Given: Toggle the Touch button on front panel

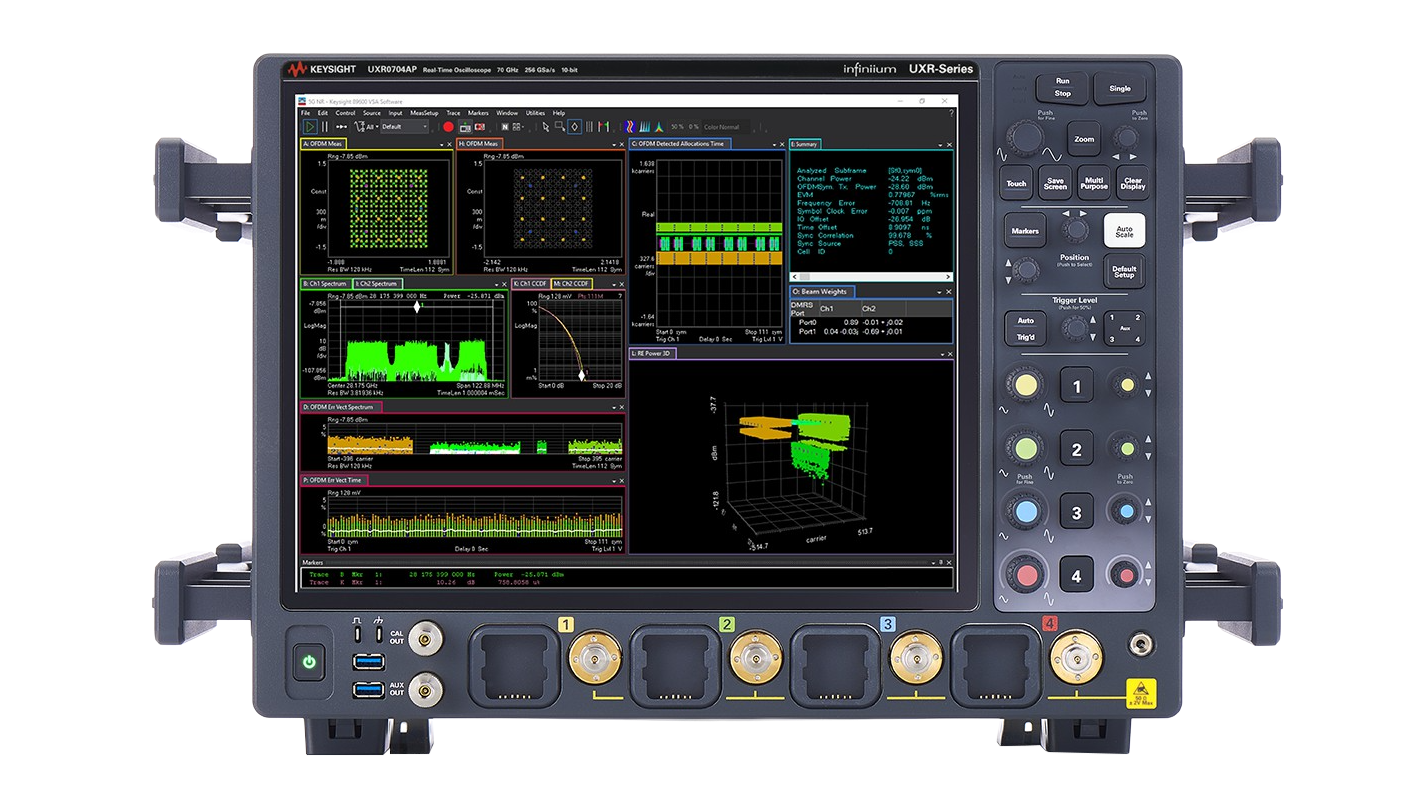Looking at the screenshot, I should pos(1016,183).
